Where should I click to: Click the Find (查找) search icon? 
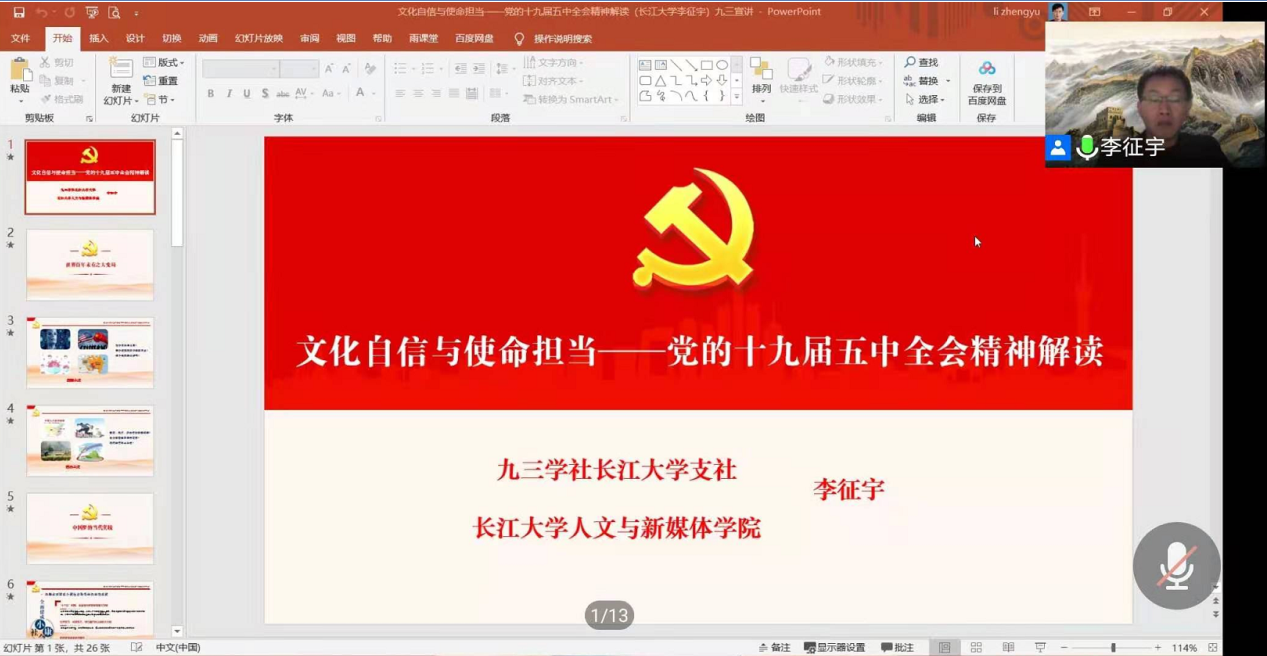pyautogui.click(x=911, y=62)
